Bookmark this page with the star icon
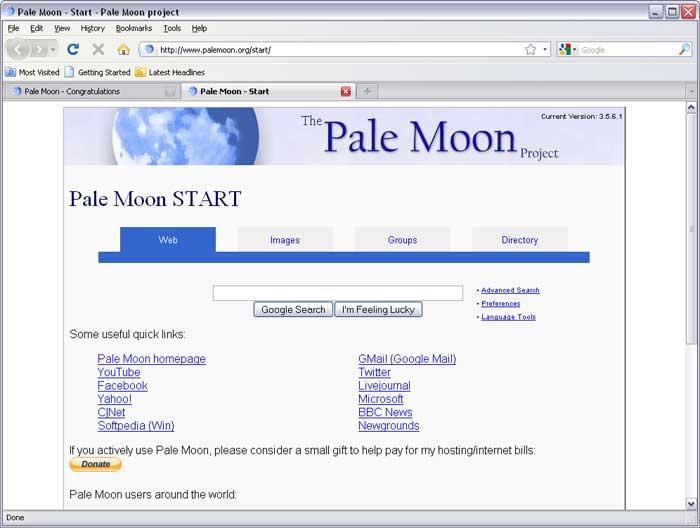 (x=530, y=50)
